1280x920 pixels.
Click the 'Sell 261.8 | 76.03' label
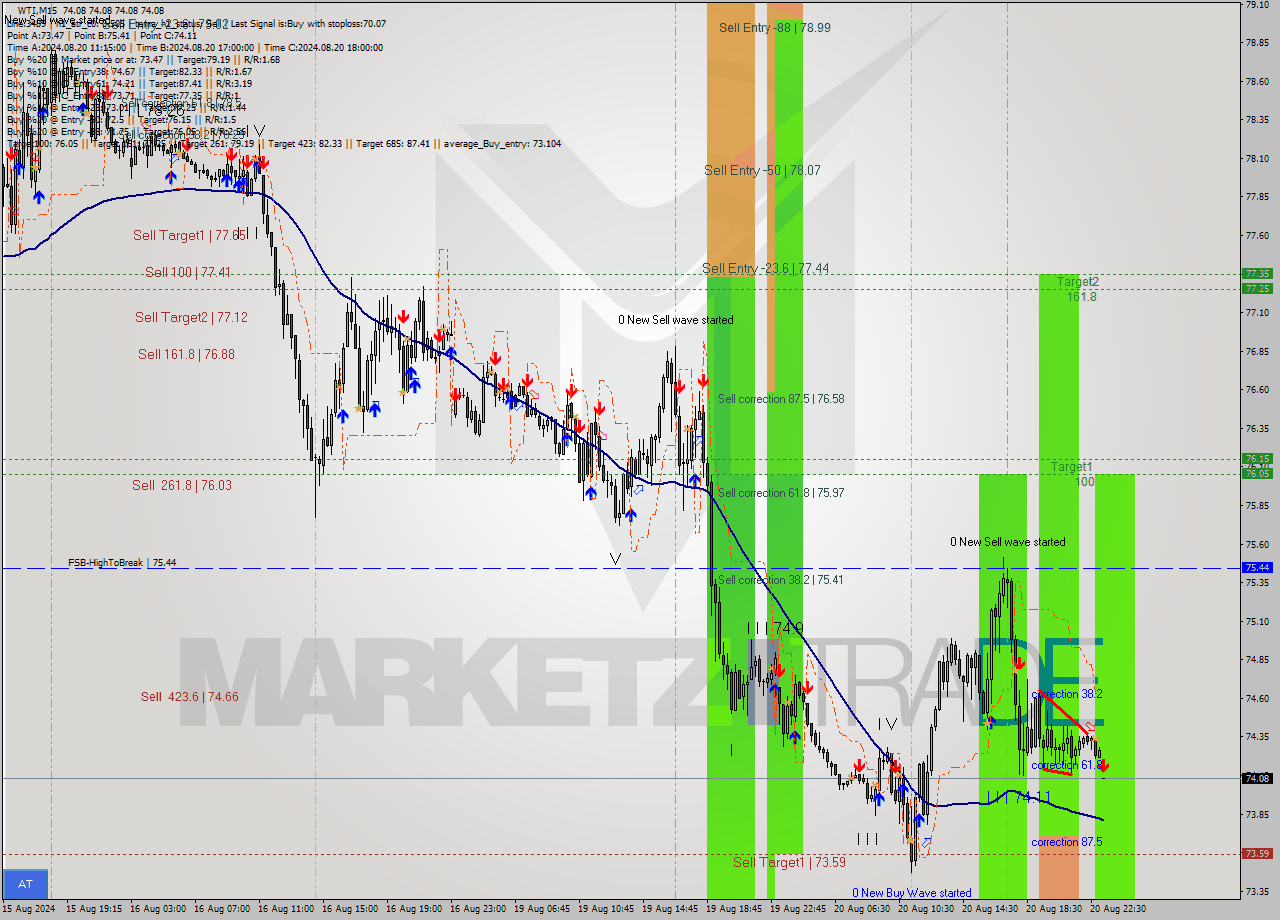pyautogui.click(x=182, y=485)
